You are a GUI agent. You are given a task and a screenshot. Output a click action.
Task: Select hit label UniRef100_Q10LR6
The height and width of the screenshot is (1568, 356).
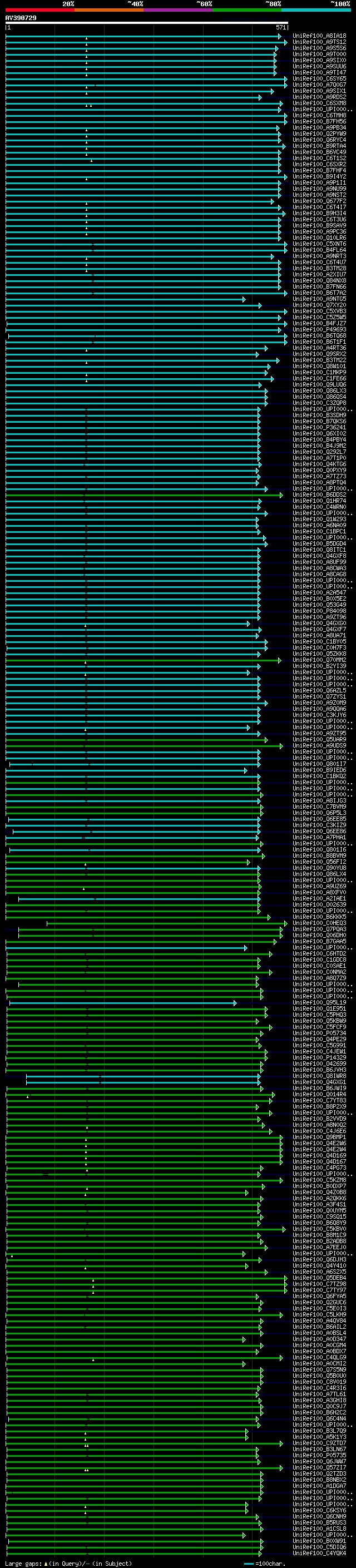click(319, 238)
